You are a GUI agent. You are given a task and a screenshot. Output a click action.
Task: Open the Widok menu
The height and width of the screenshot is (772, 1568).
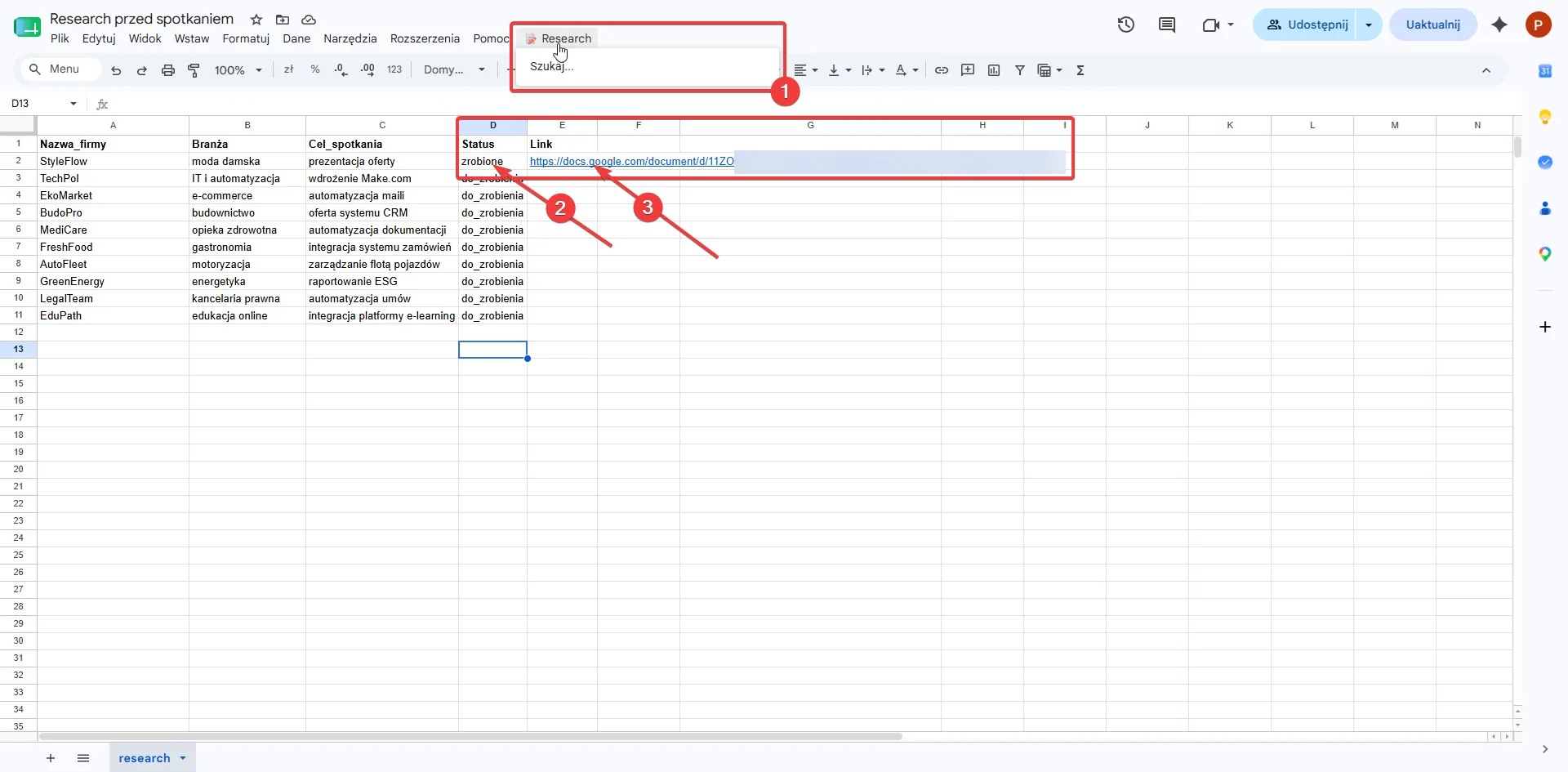145,38
